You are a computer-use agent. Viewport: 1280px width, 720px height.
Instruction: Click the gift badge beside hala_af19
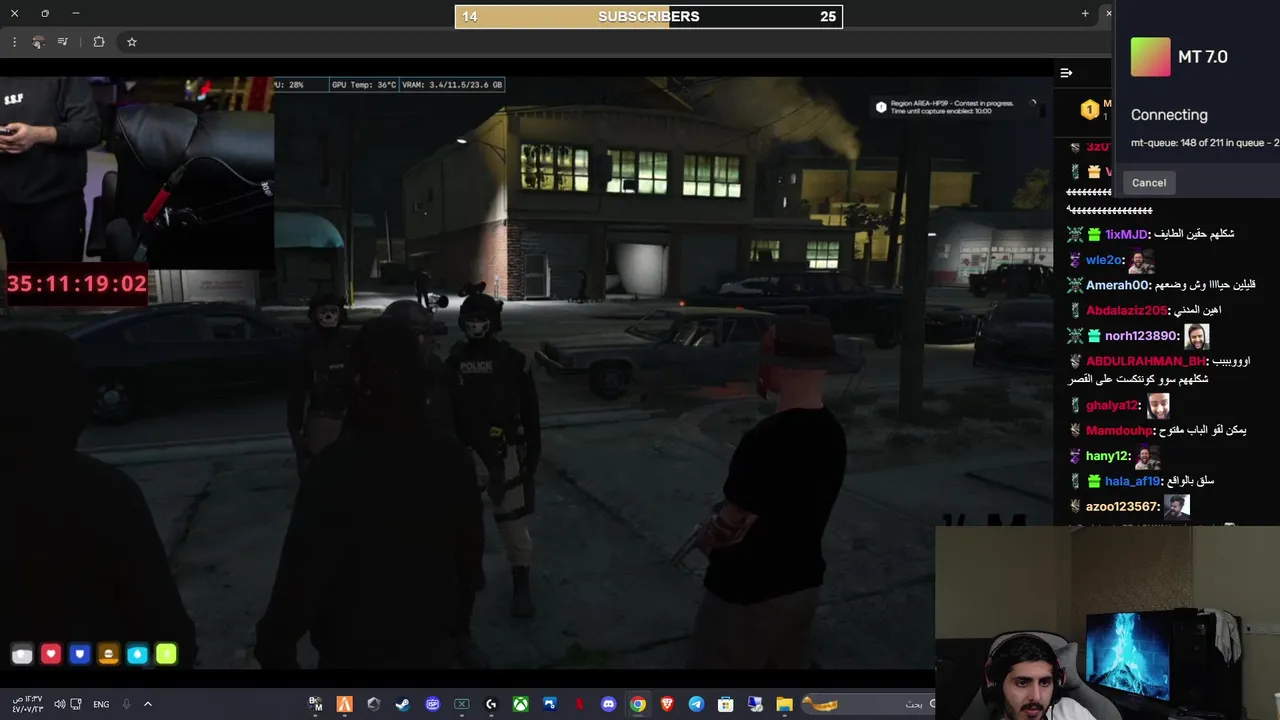[x=1094, y=481]
